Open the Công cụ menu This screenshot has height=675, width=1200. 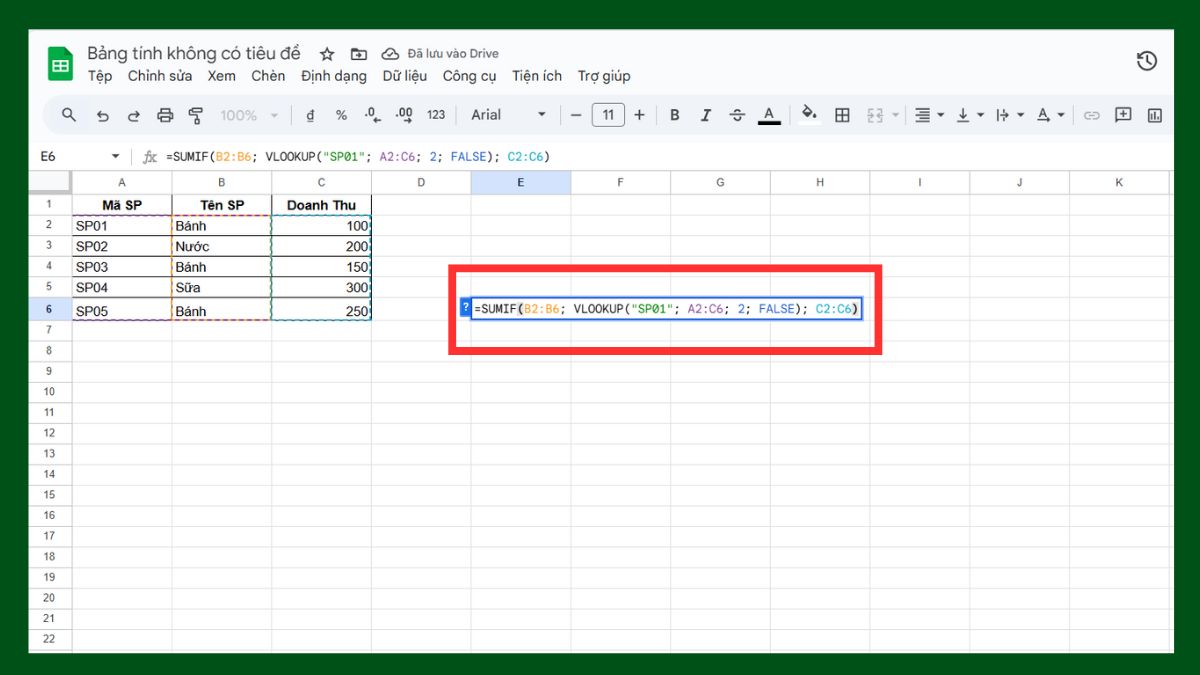tap(470, 76)
